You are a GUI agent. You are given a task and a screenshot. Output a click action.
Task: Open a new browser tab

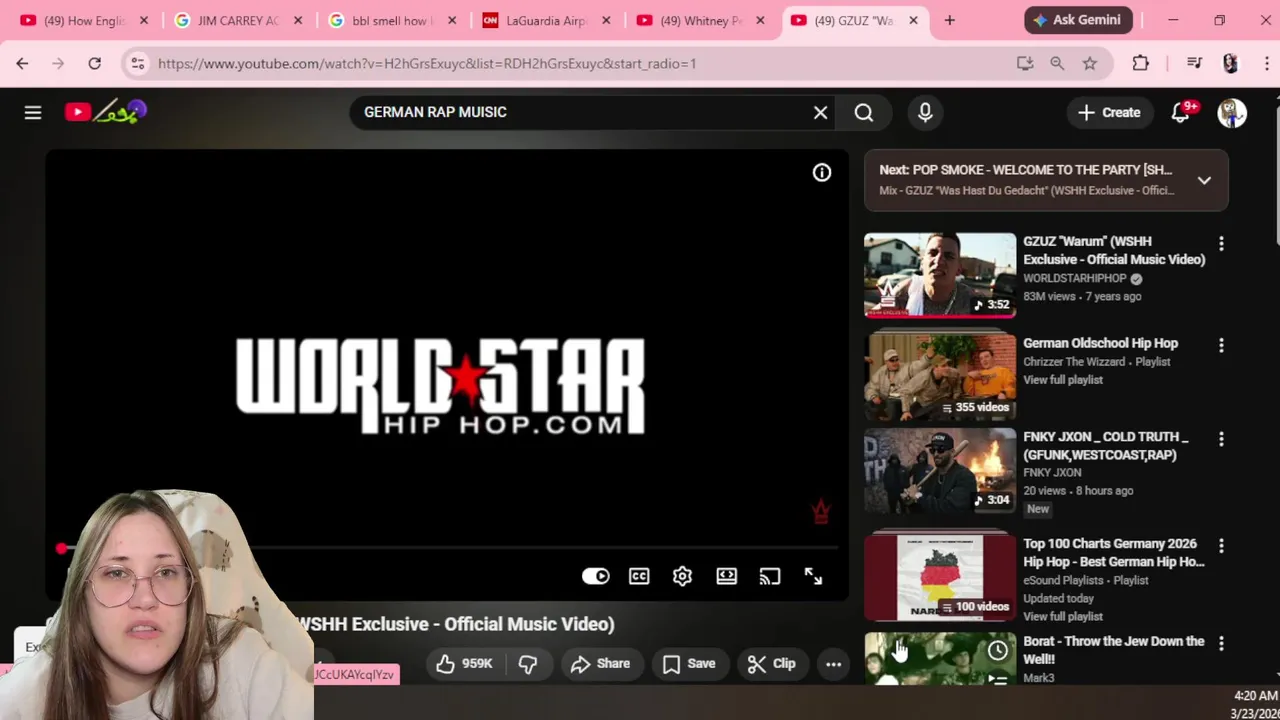point(949,21)
